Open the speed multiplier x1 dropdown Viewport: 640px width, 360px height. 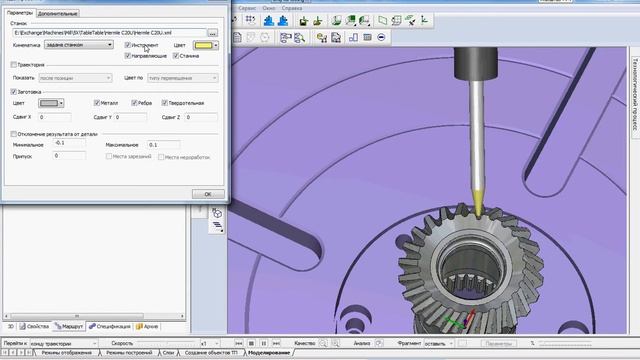click(210, 344)
